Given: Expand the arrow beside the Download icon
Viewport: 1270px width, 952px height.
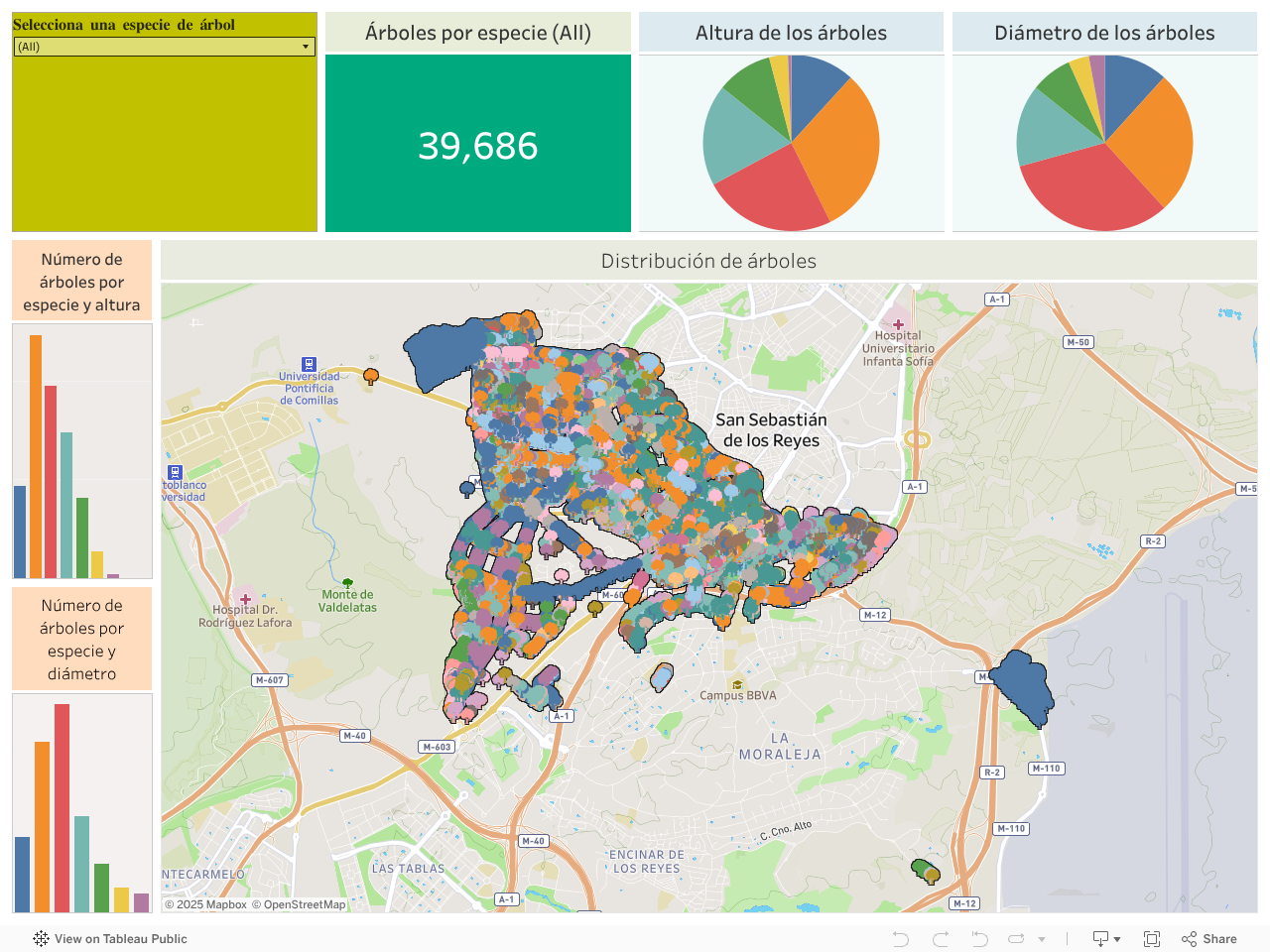Looking at the screenshot, I should pos(1117,939).
